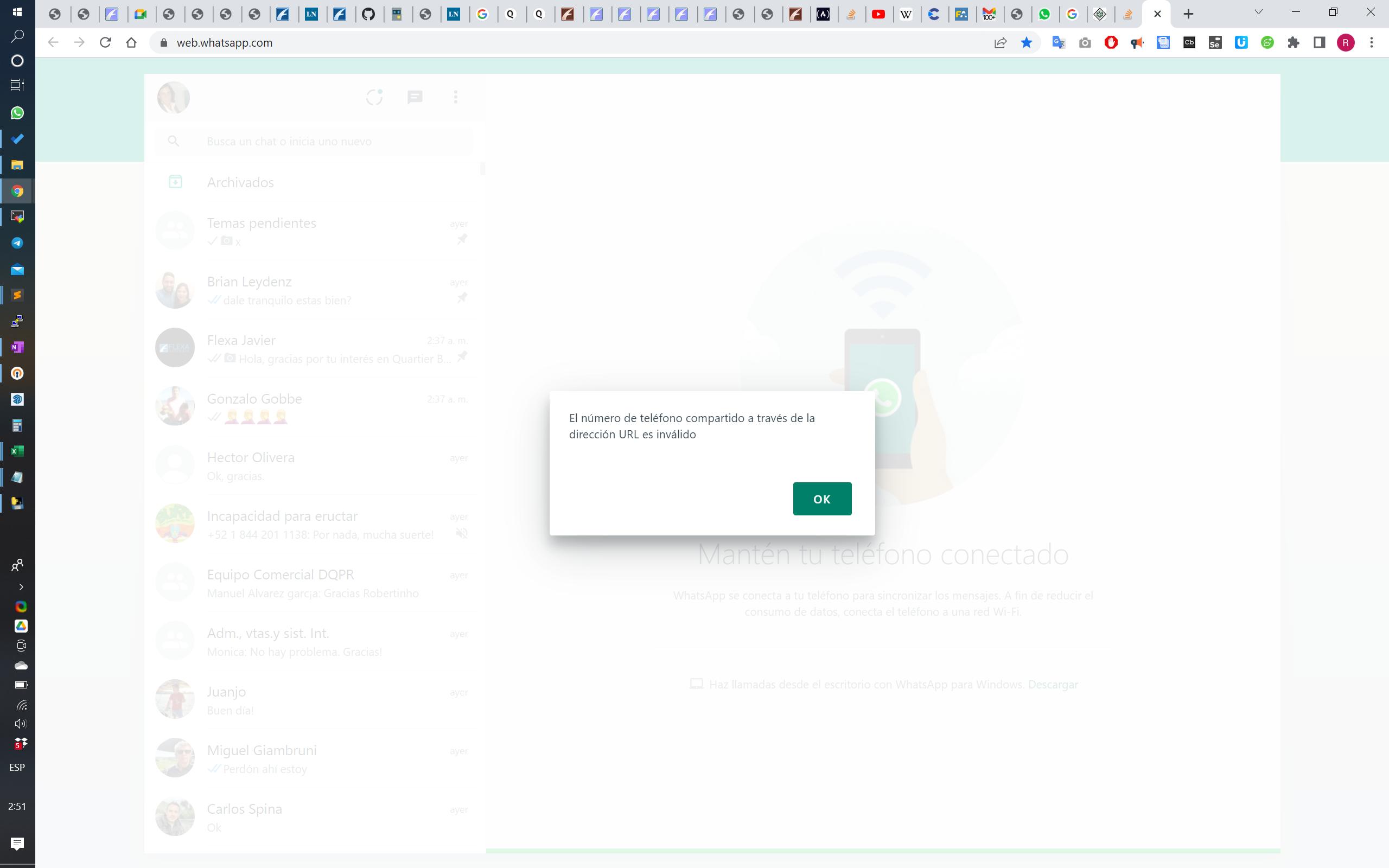Open the megaphone extension icon
The height and width of the screenshot is (868, 1389).
tap(1137, 42)
